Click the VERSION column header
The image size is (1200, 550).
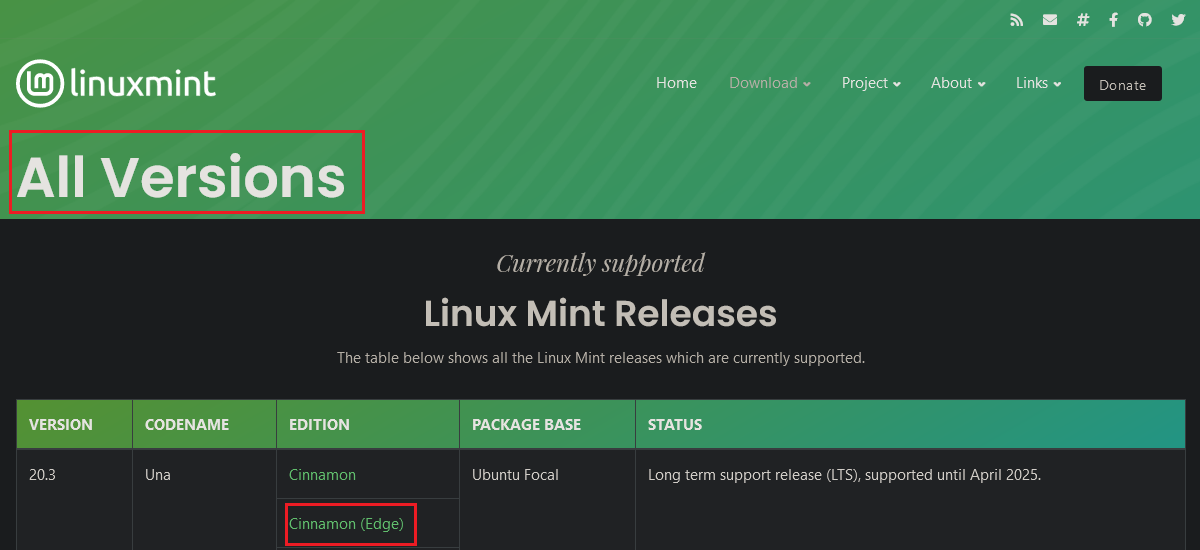click(74, 425)
